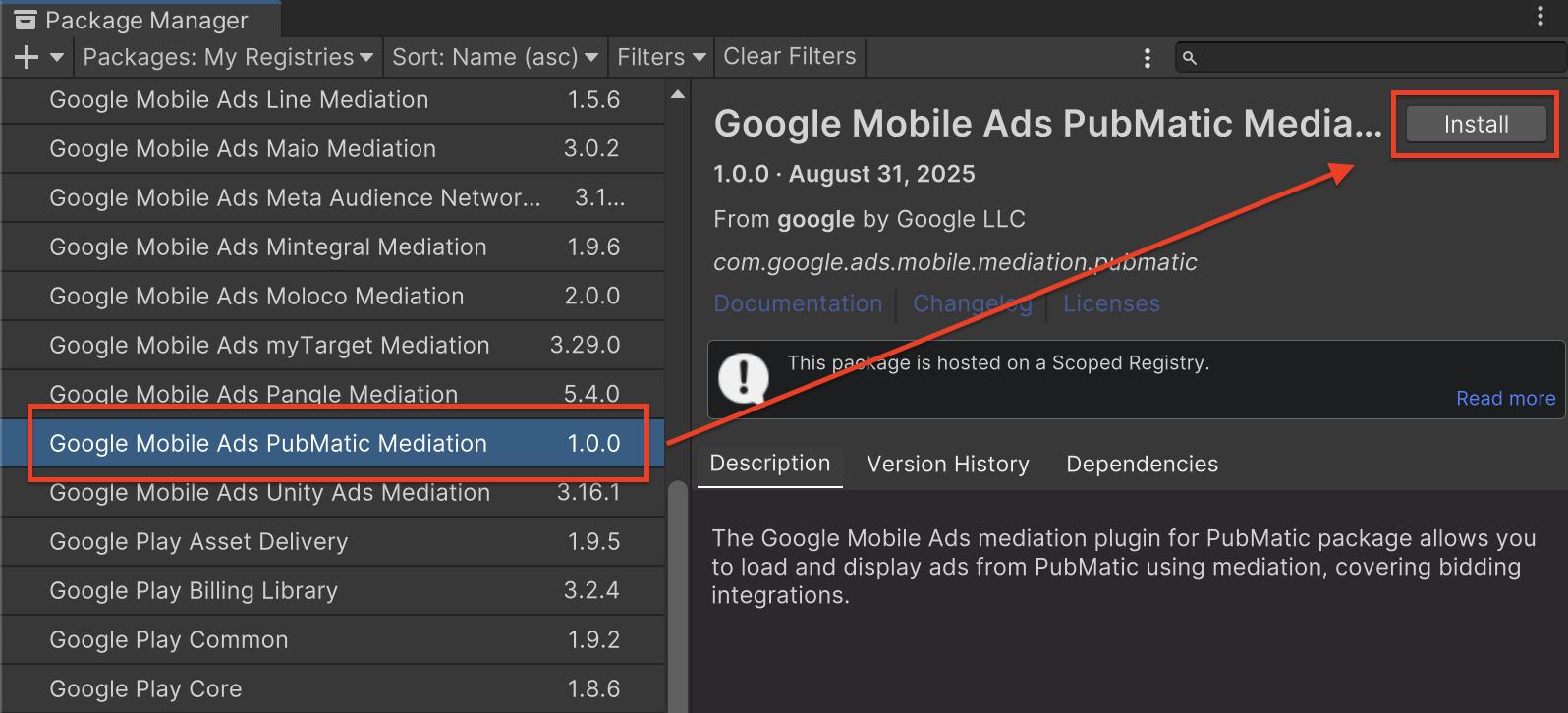Open the toolbar three-dot options menu
The height and width of the screenshot is (713, 1568).
click(1147, 58)
